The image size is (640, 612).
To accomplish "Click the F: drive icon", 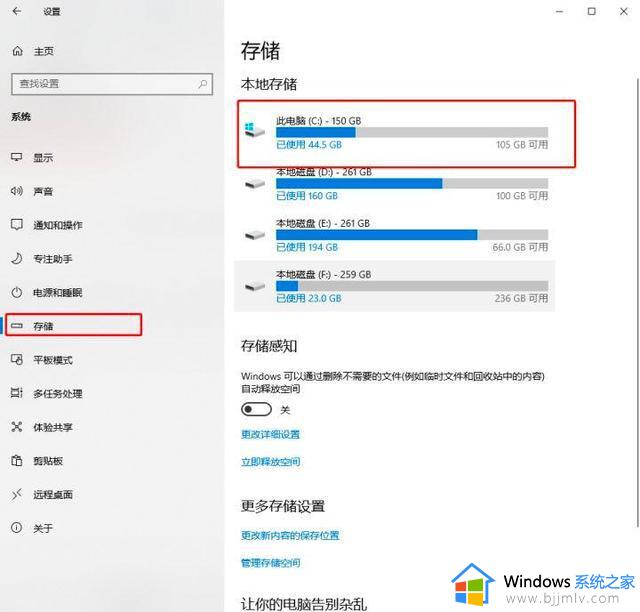I will tap(255, 286).
